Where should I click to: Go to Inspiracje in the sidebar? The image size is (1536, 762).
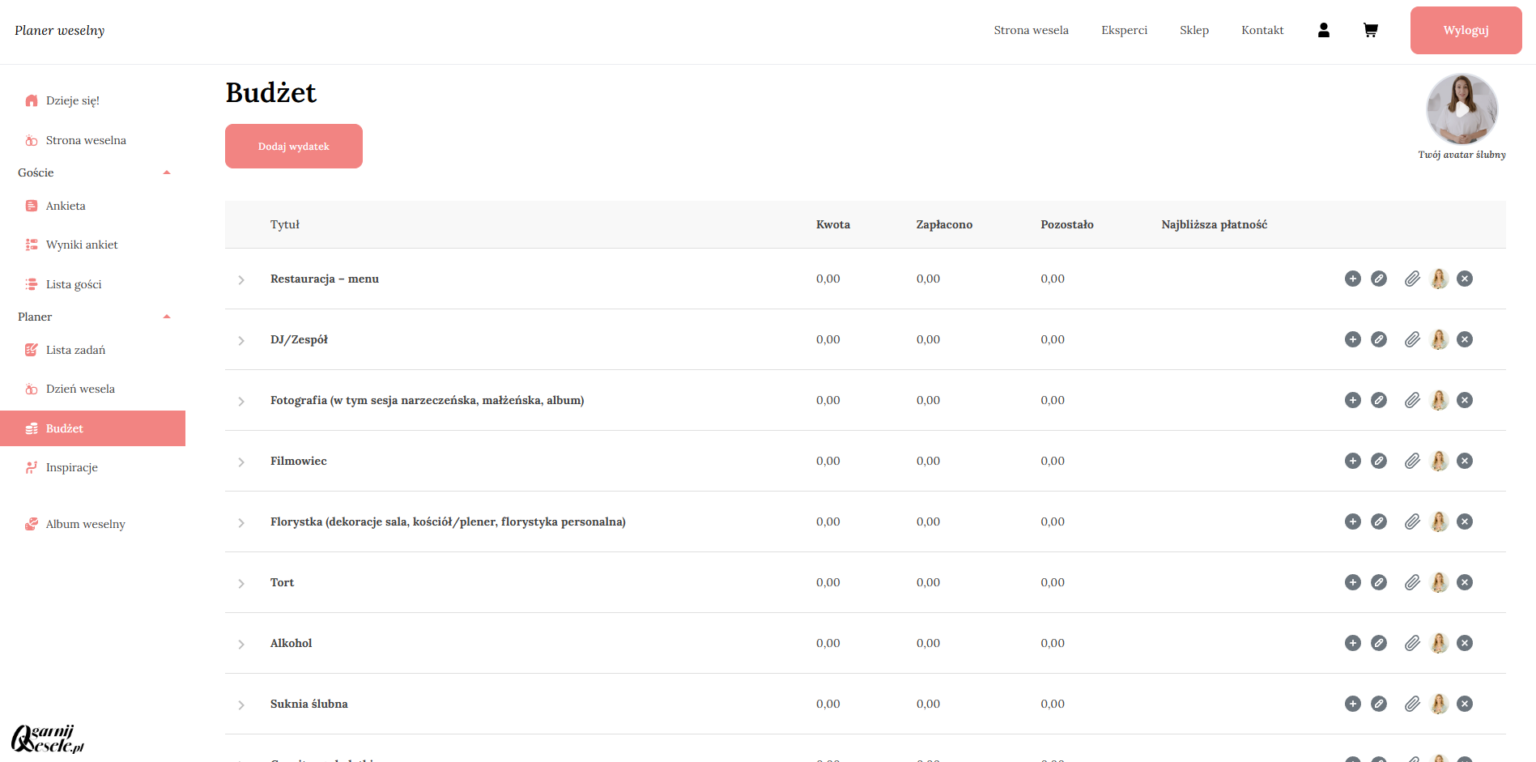(x=71, y=467)
